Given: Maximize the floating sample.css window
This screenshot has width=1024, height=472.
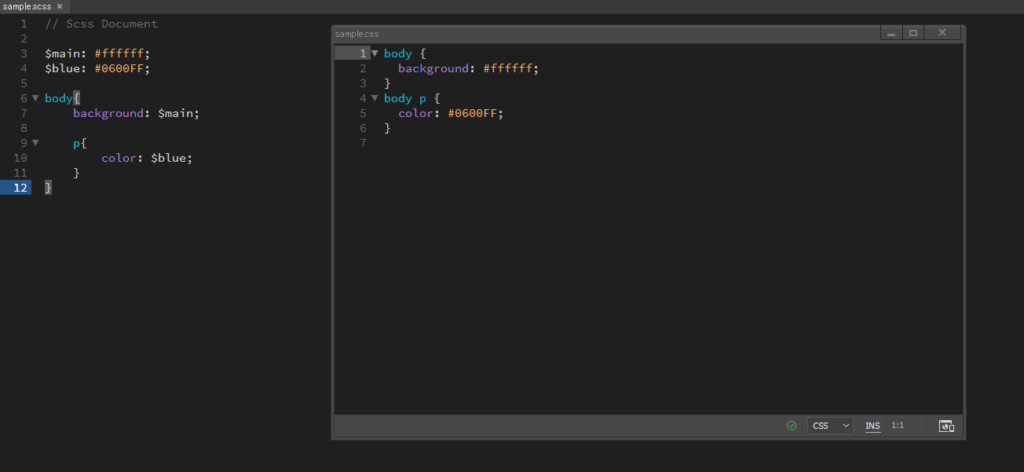Looking at the screenshot, I should point(913,33).
